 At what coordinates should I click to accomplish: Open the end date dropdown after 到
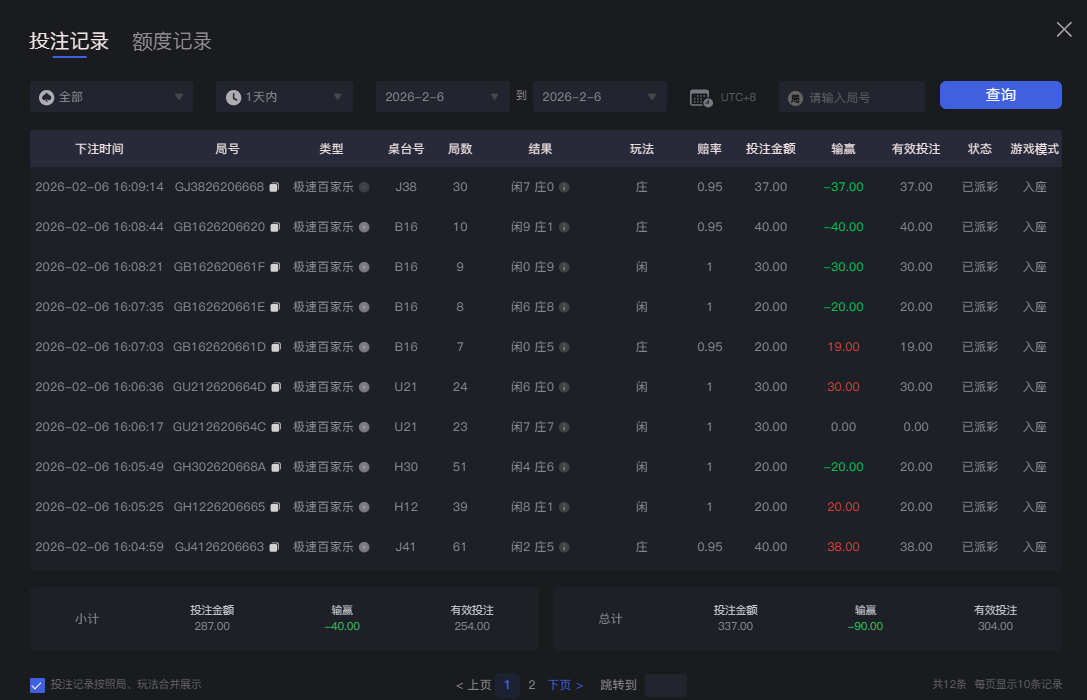[x=599, y=96]
